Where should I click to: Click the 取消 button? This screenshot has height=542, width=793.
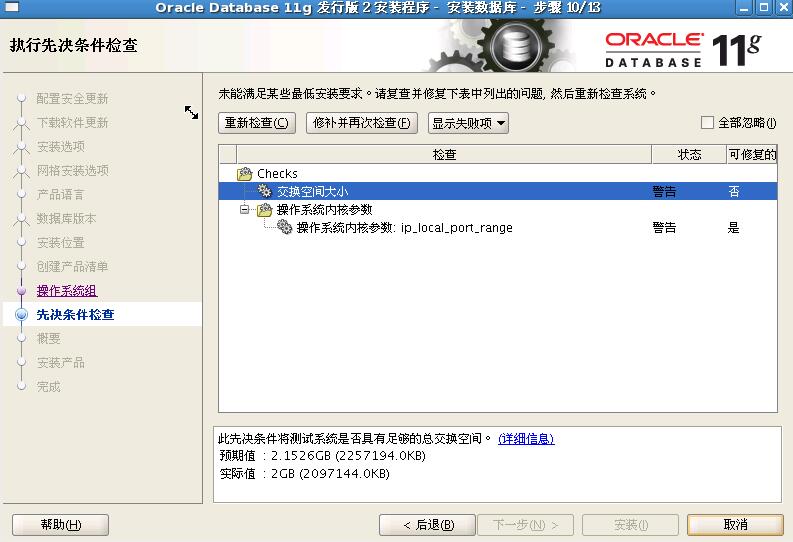(735, 525)
